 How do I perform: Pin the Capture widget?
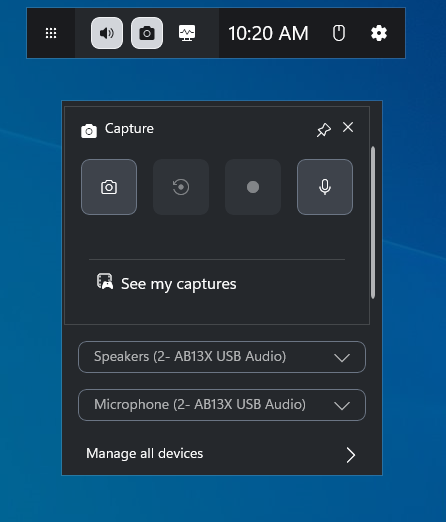tap(324, 130)
